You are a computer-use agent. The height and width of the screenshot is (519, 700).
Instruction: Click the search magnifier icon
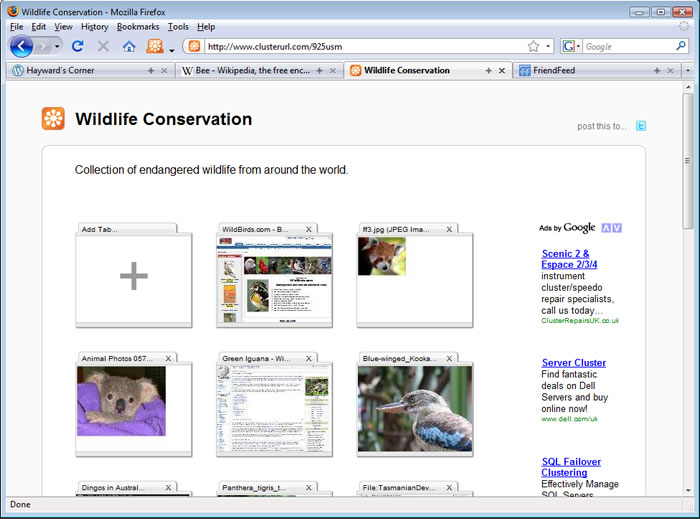(681, 46)
